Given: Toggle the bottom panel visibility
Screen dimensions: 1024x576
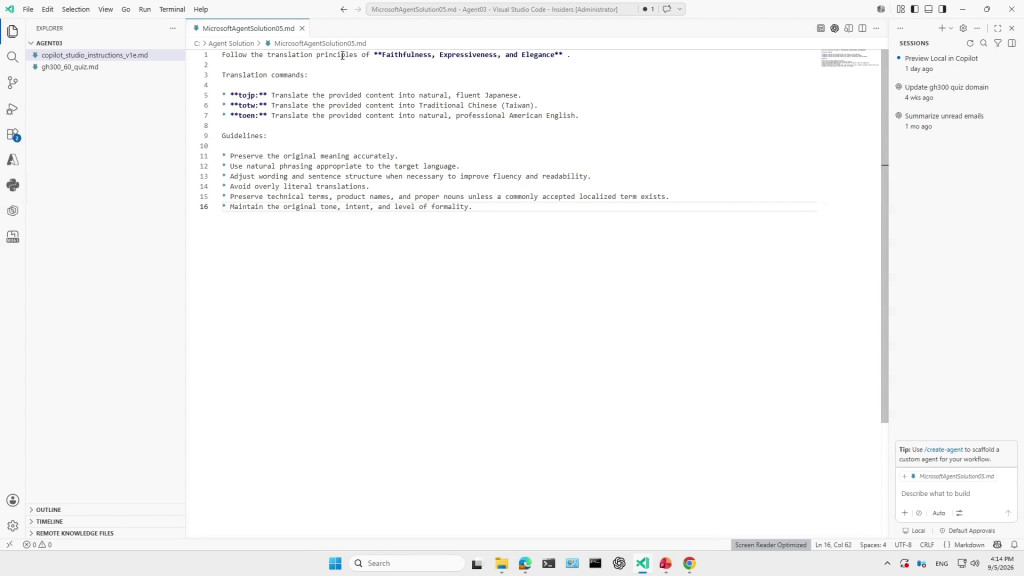Looking at the screenshot, I should [x=929, y=9].
